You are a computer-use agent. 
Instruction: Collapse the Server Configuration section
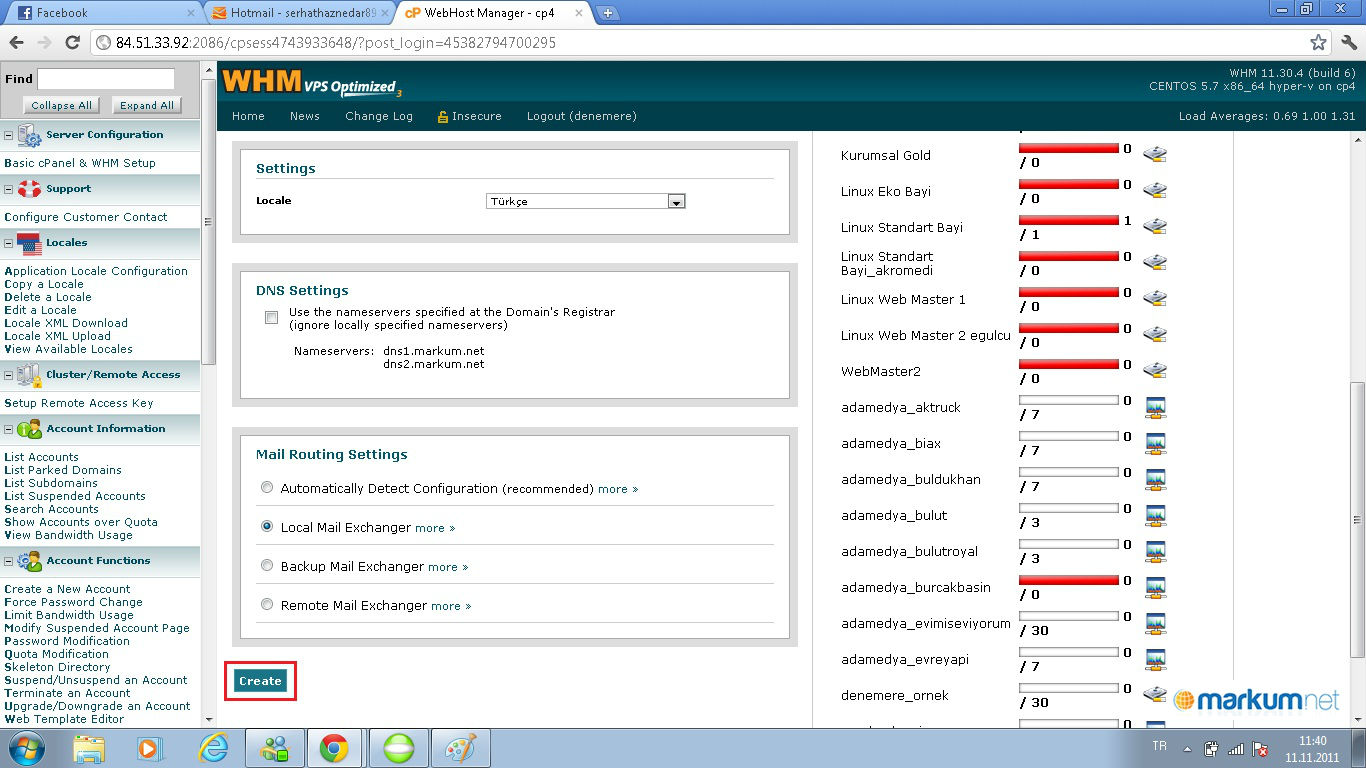(x=9, y=135)
